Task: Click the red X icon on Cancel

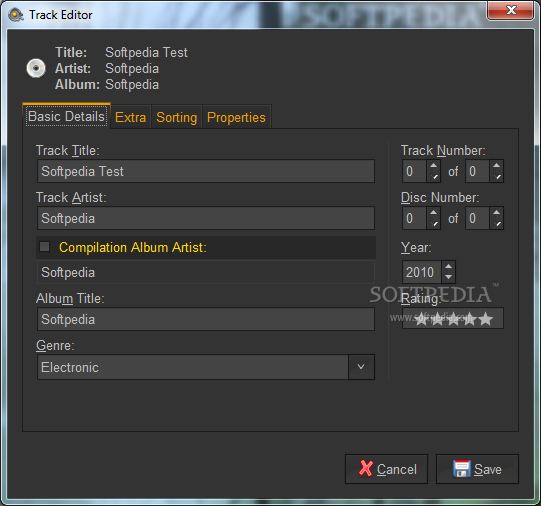Action: 366,468
